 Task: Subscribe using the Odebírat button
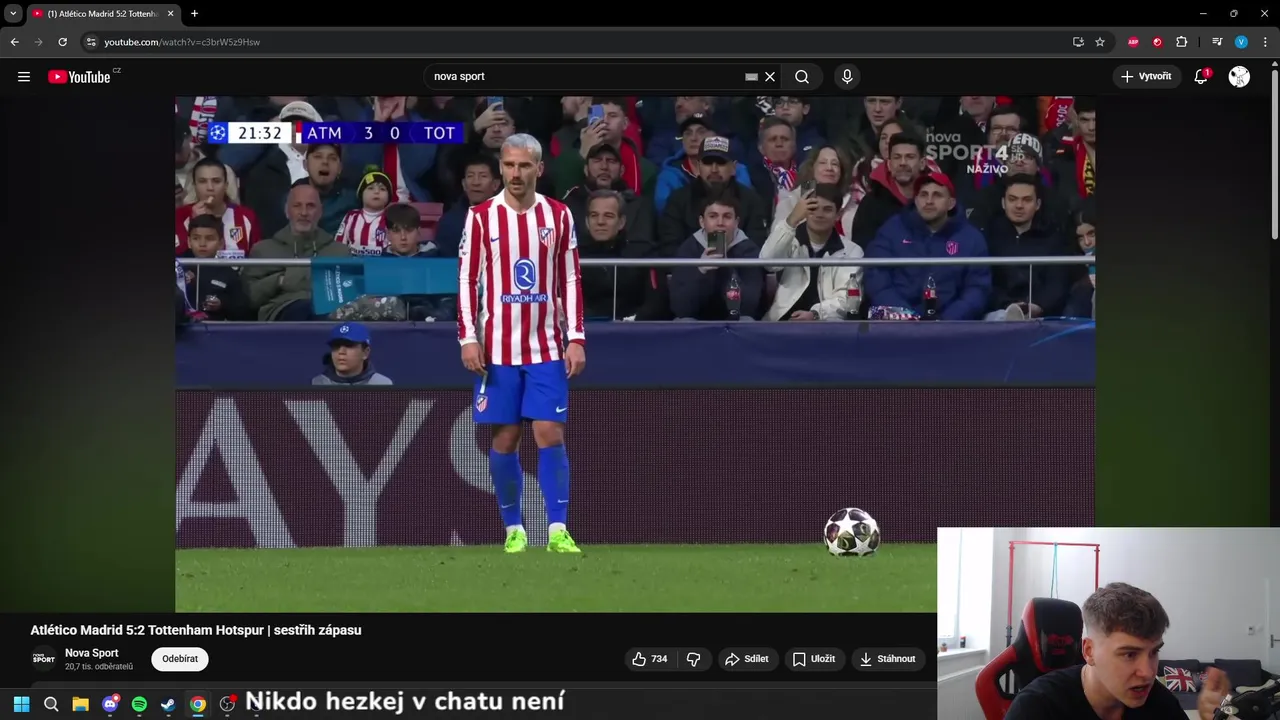180,659
